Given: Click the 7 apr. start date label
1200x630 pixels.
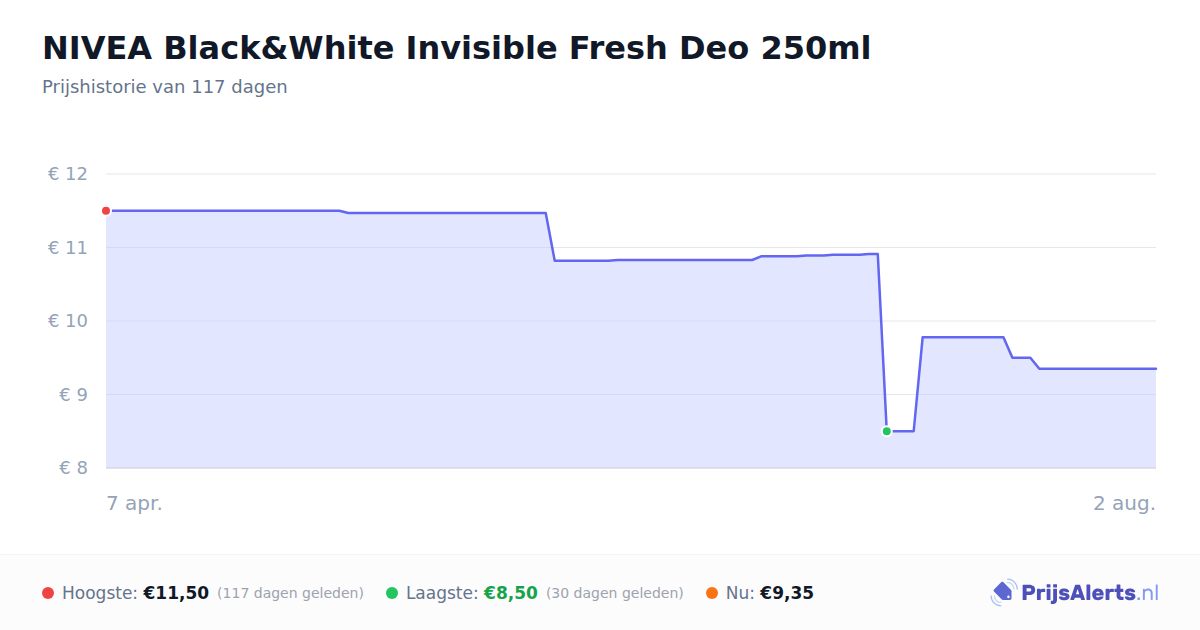Looking at the screenshot, I should tap(135, 504).
